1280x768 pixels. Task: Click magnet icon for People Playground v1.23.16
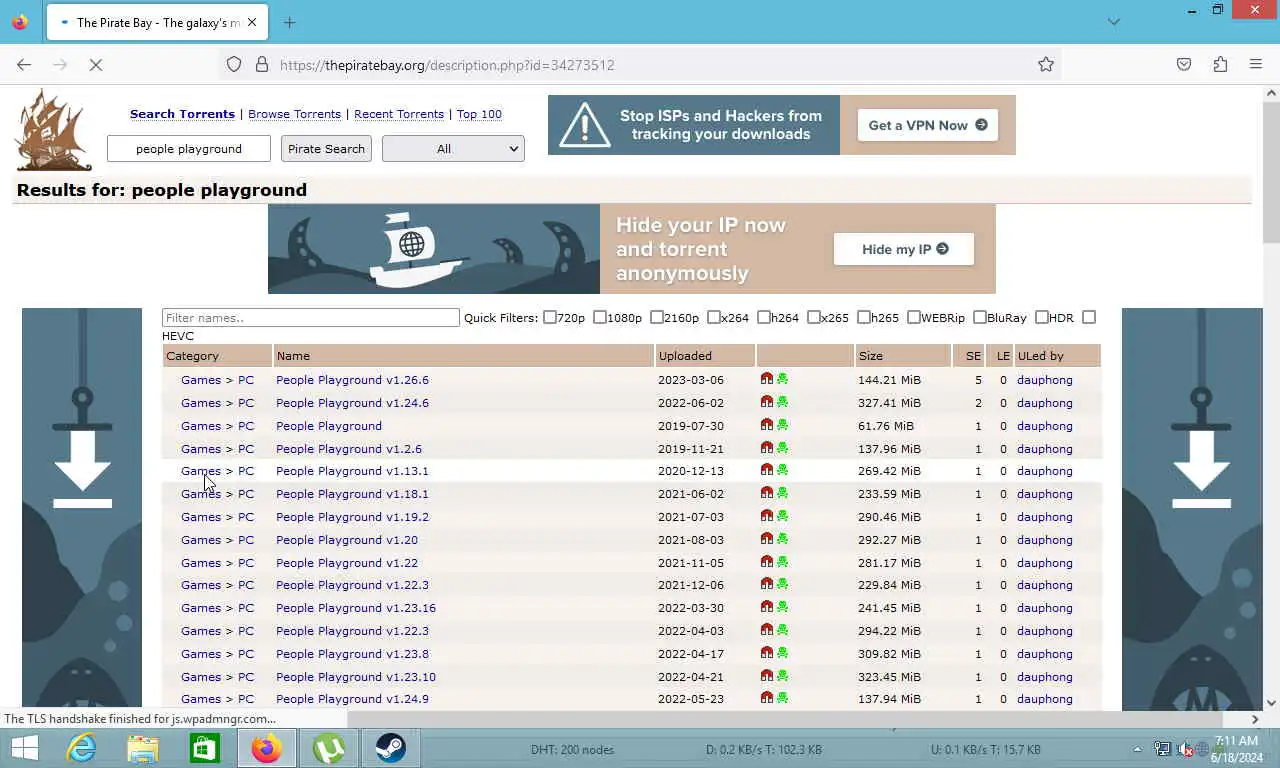click(x=767, y=607)
